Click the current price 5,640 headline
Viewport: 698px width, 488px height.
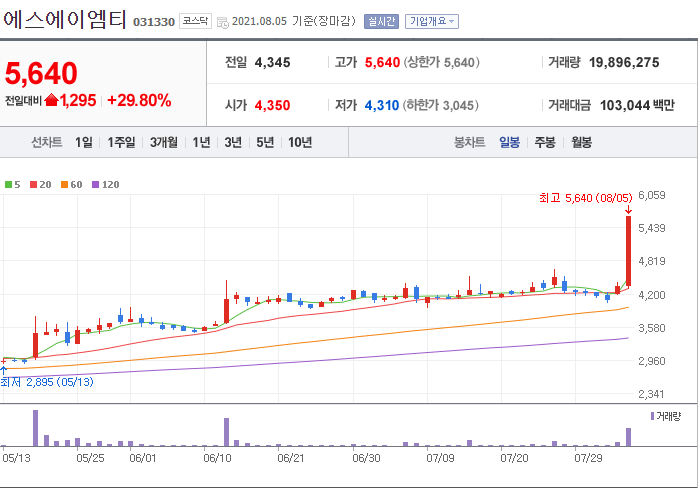[41, 73]
